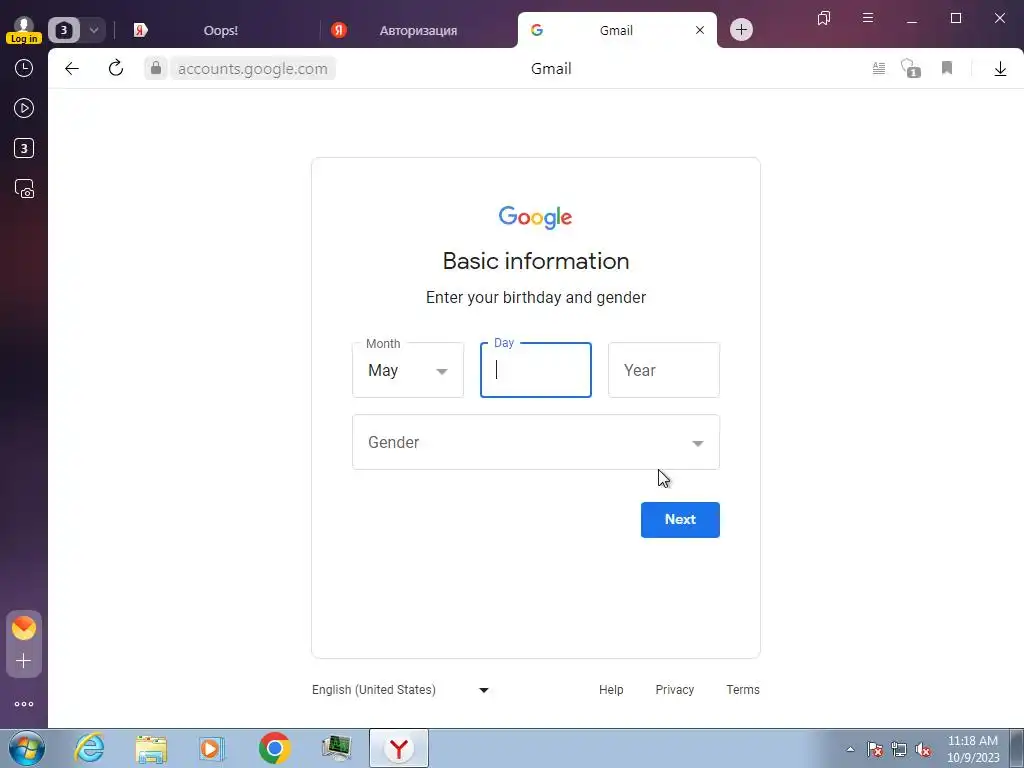Go back to the previous page
The height and width of the screenshot is (768, 1024).
tap(72, 69)
